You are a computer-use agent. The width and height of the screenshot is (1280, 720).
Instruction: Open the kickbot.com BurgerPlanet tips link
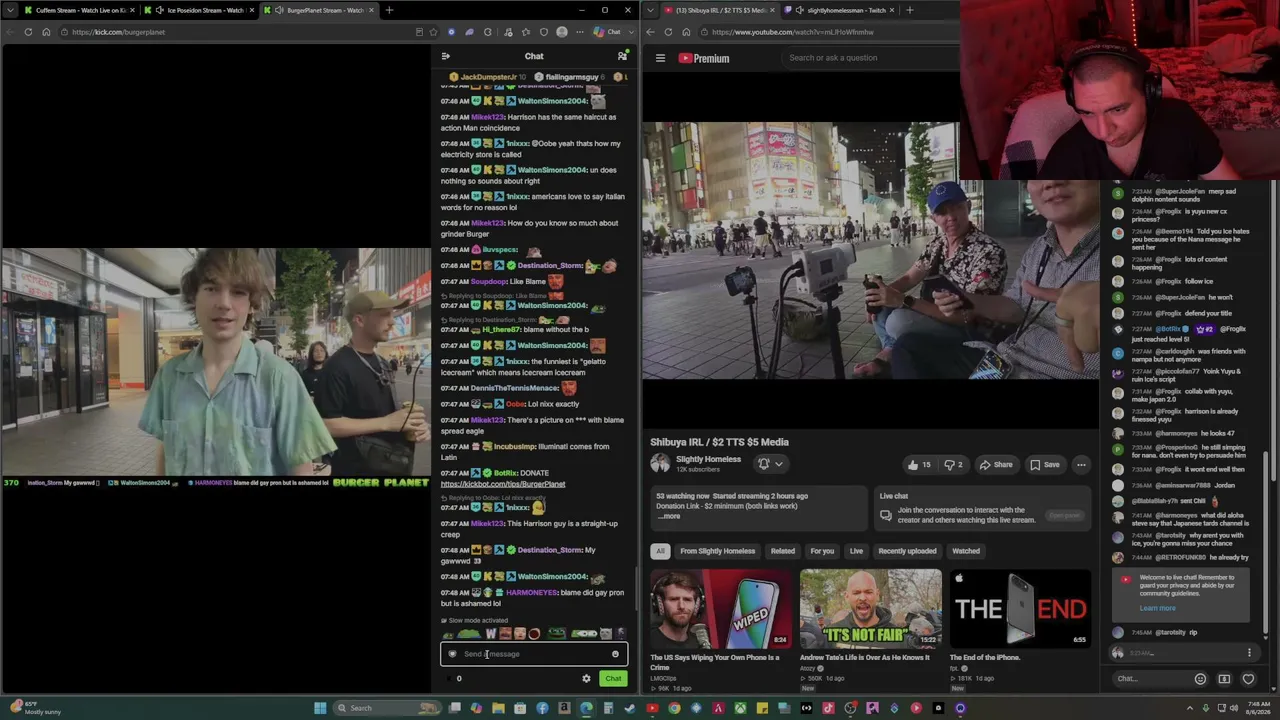tap(503, 484)
